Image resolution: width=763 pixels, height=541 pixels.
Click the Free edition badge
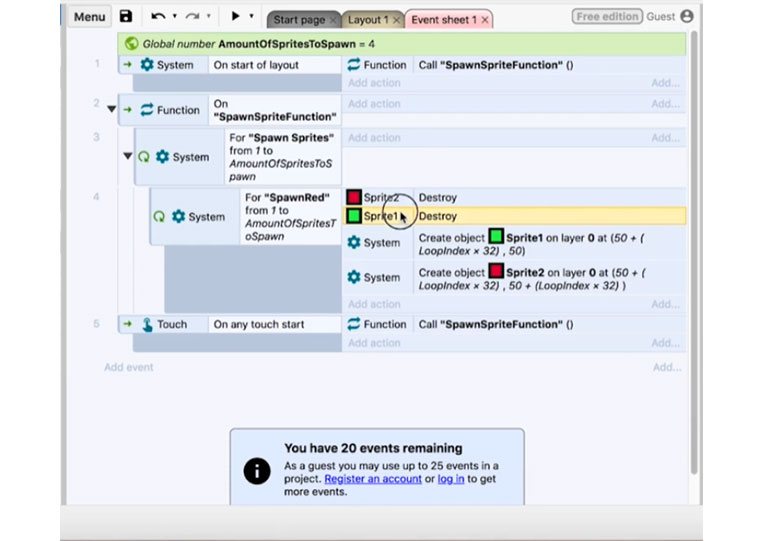607,17
